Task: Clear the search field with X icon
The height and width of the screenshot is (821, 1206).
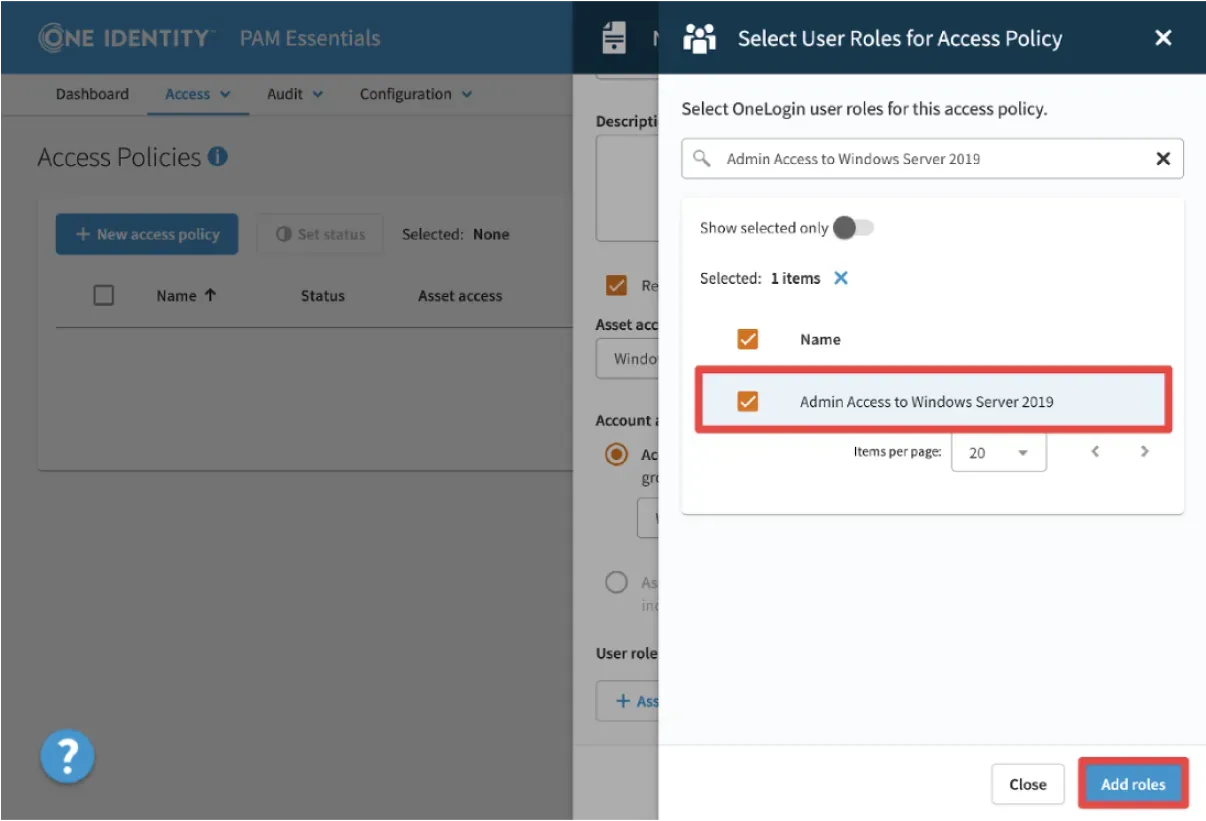Action: 1163,159
